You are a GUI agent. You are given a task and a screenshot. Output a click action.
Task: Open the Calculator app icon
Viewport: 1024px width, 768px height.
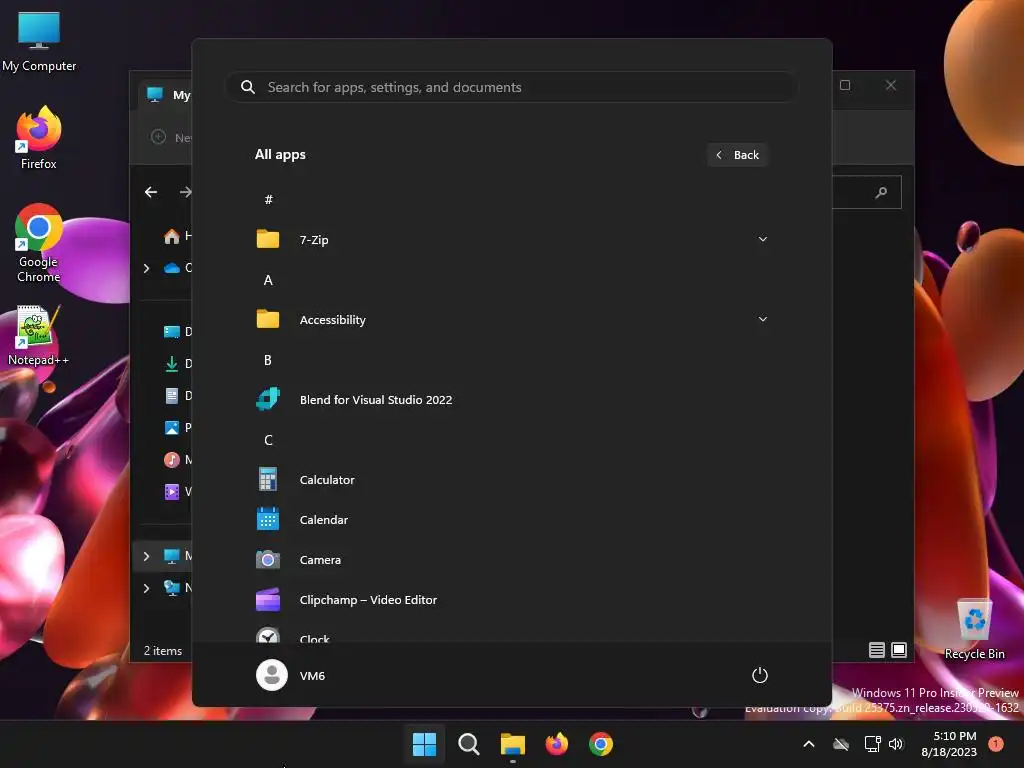coord(268,479)
